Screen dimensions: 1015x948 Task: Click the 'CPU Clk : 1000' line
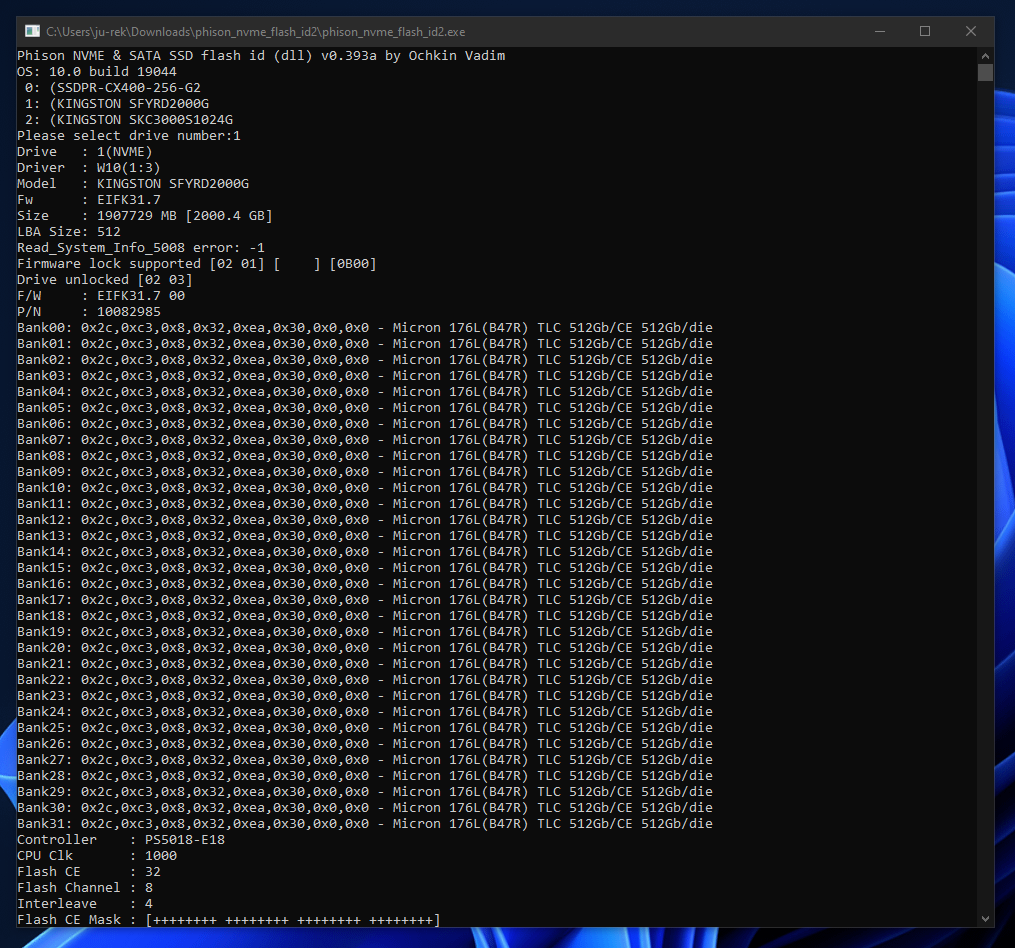[x=97, y=855]
